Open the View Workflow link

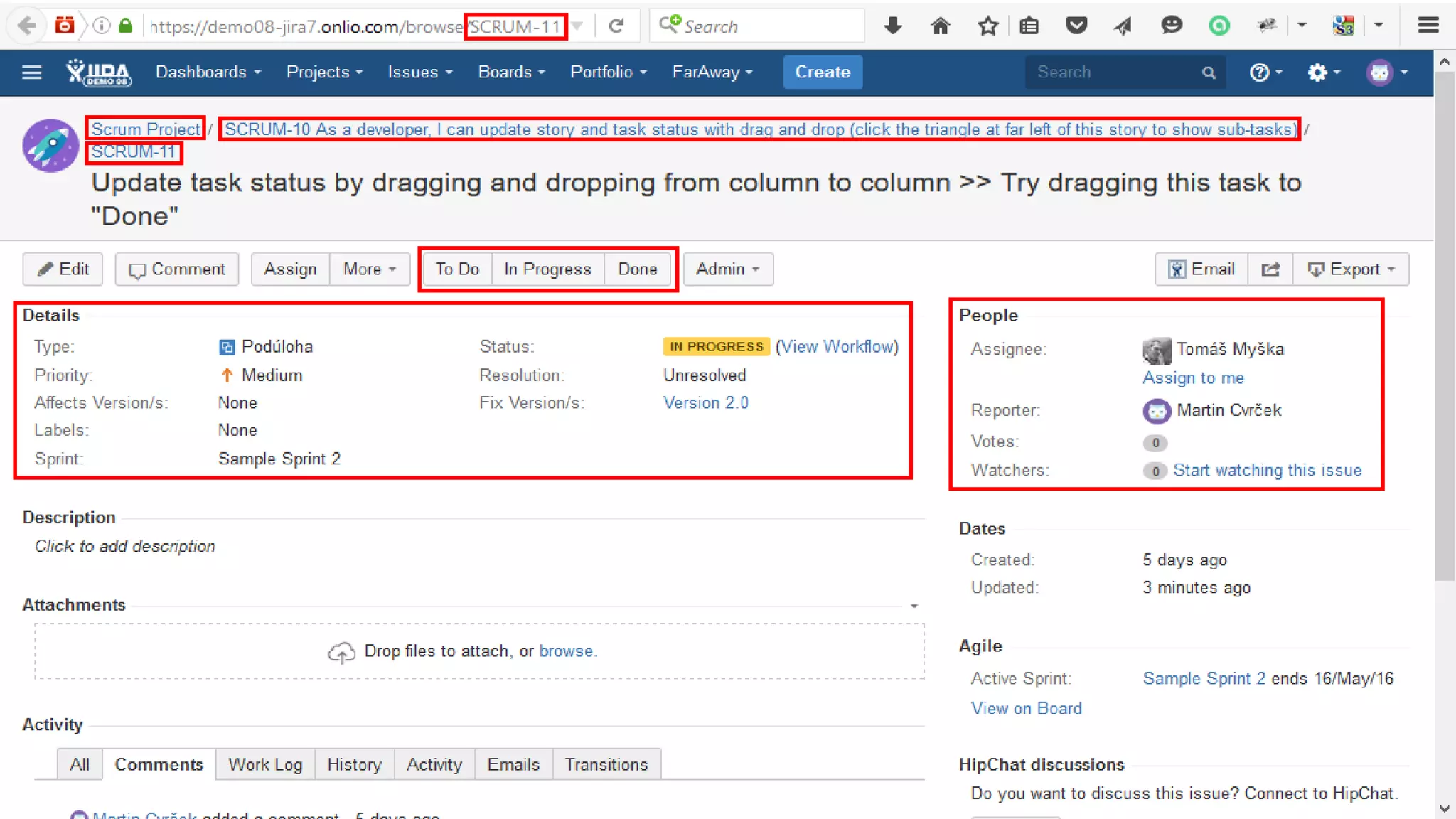pos(837,347)
